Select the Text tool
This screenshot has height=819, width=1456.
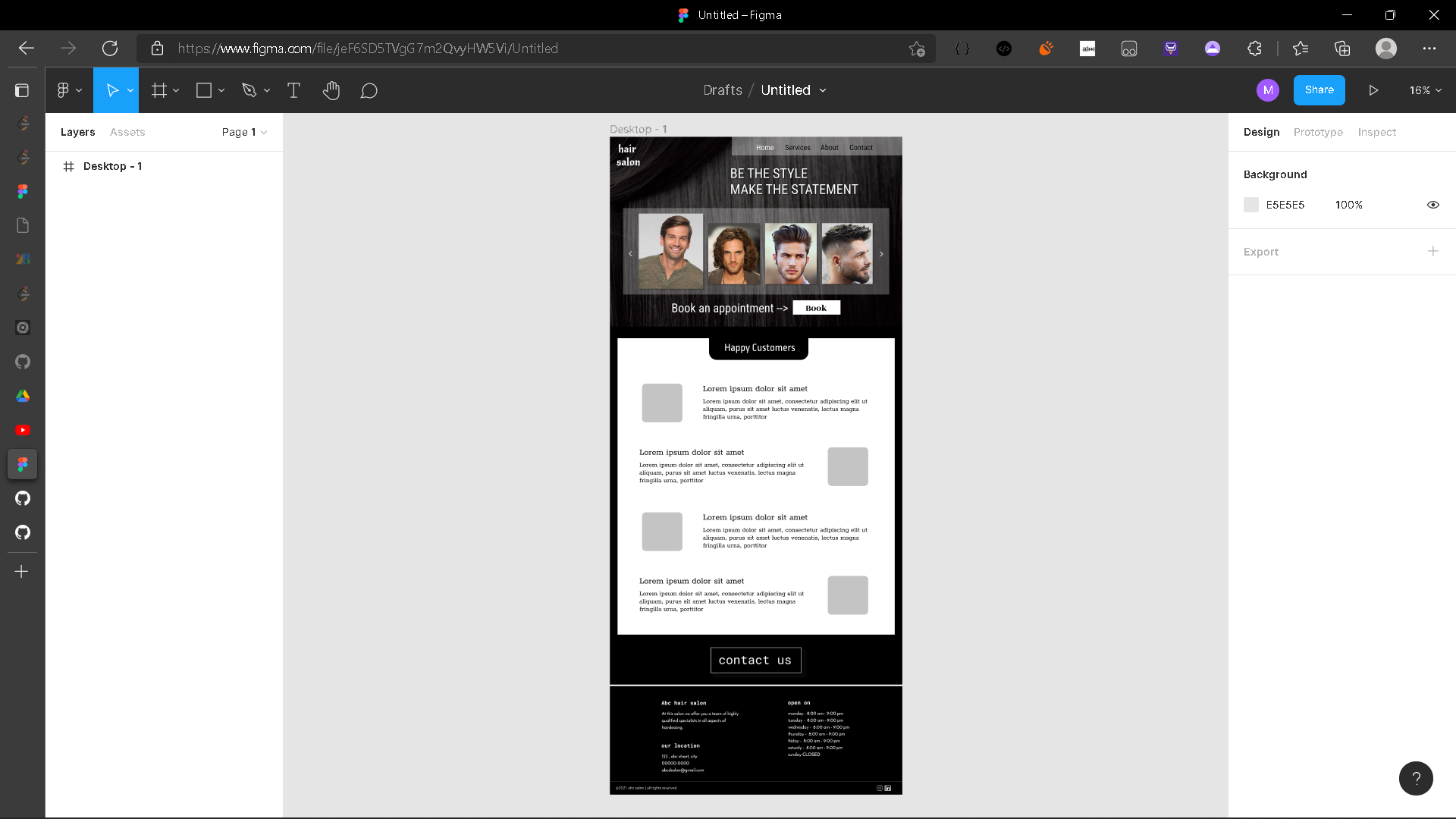tap(293, 90)
